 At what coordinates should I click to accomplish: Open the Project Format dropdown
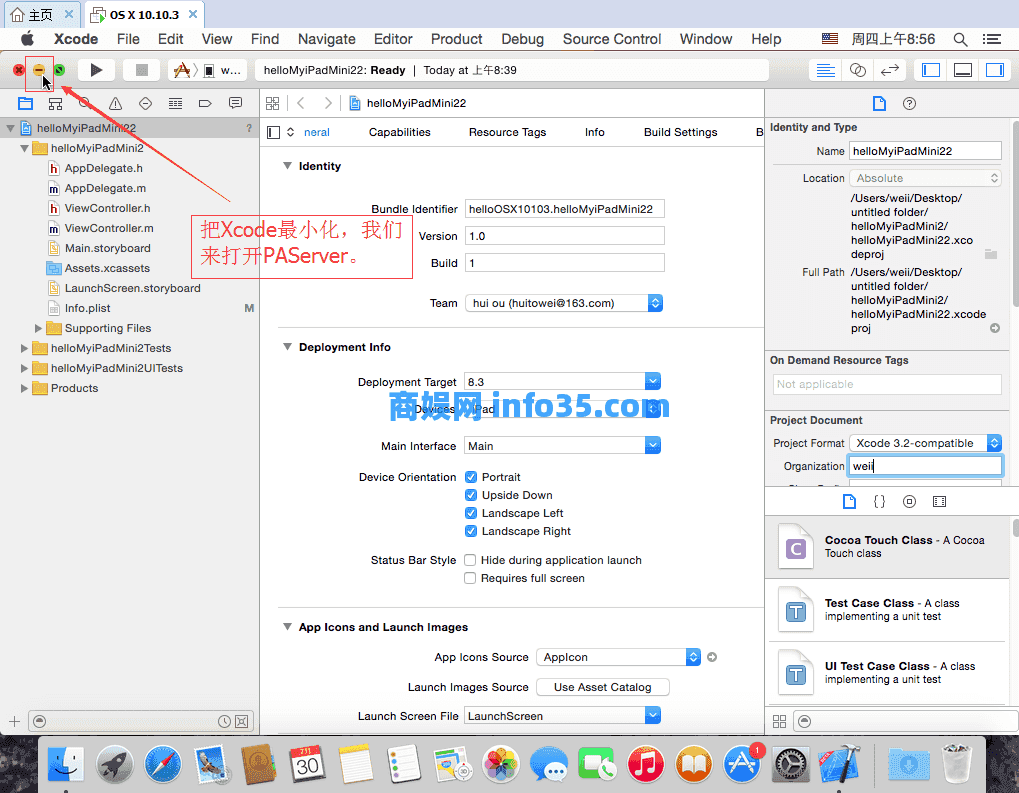(925, 443)
